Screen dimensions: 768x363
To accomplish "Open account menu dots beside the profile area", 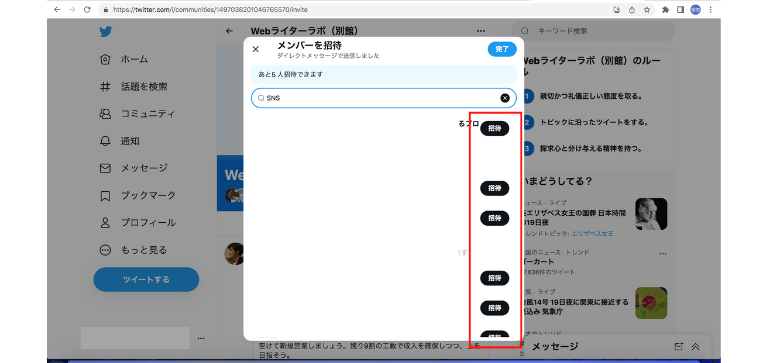I will [201, 338].
